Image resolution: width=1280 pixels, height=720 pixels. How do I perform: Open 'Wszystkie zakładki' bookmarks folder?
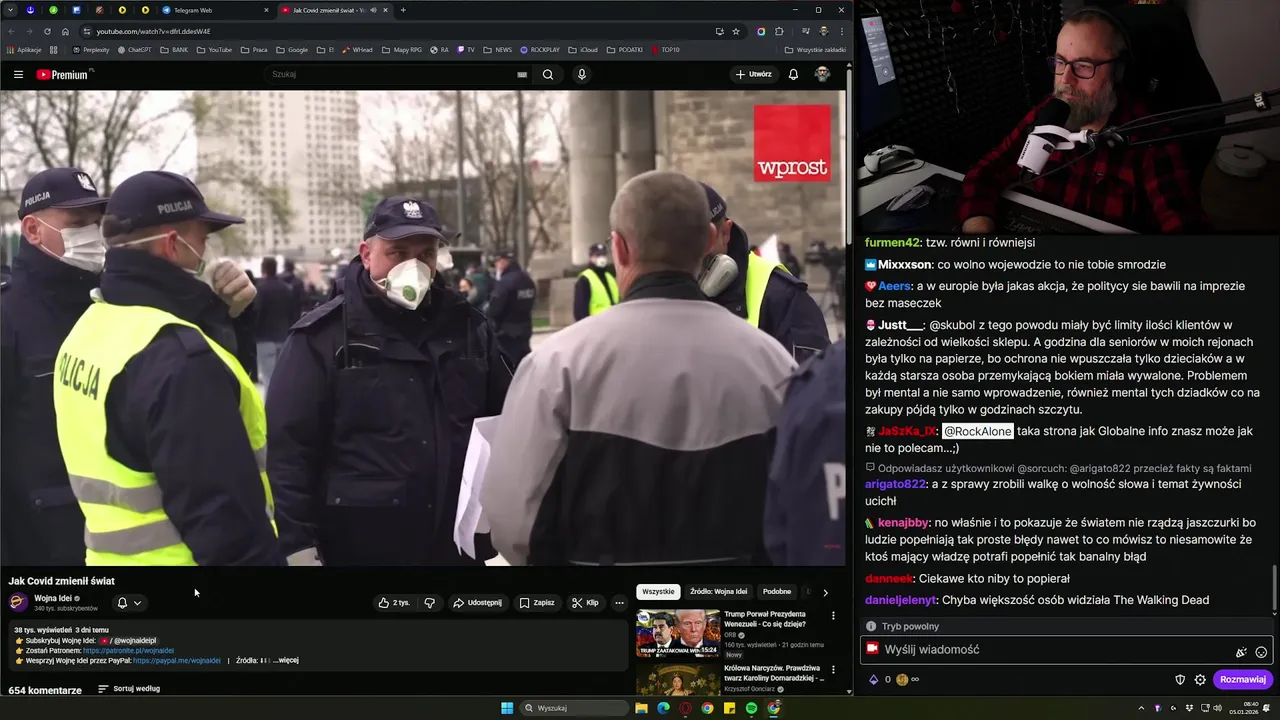(815, 49)
